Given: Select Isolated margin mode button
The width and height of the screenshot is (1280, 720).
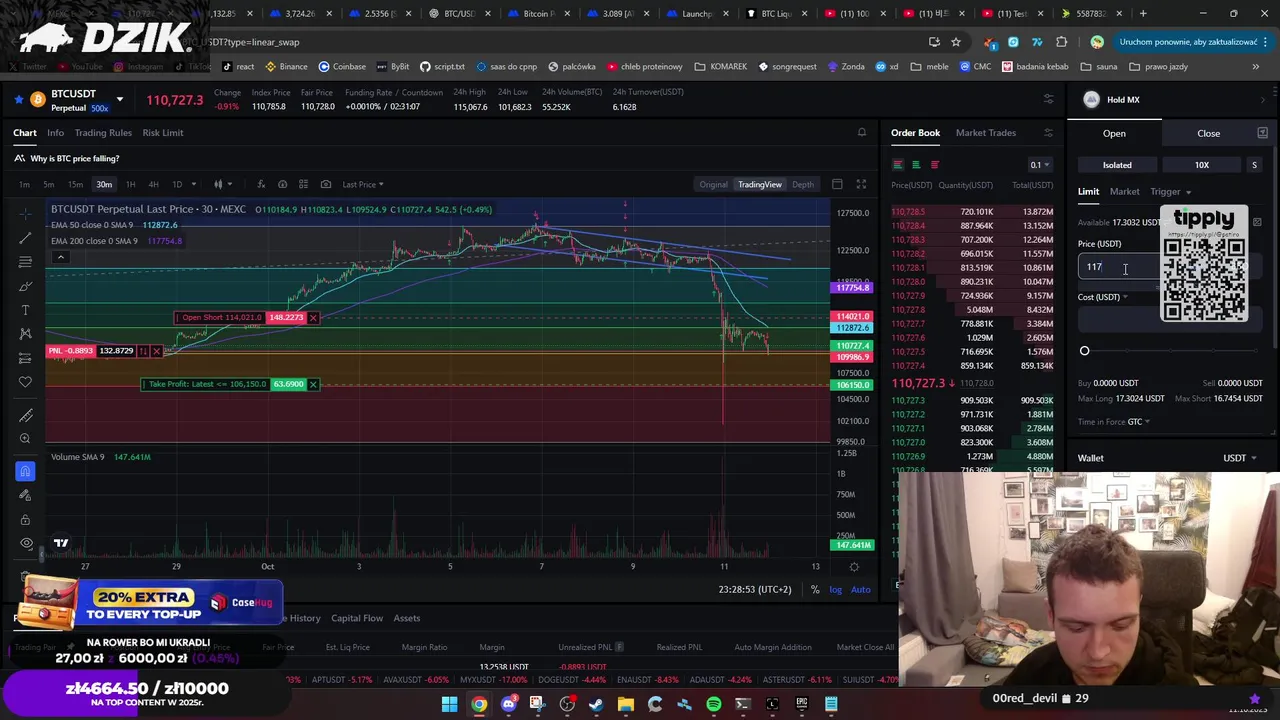Looking at the screenshot, I should 1117,165.
